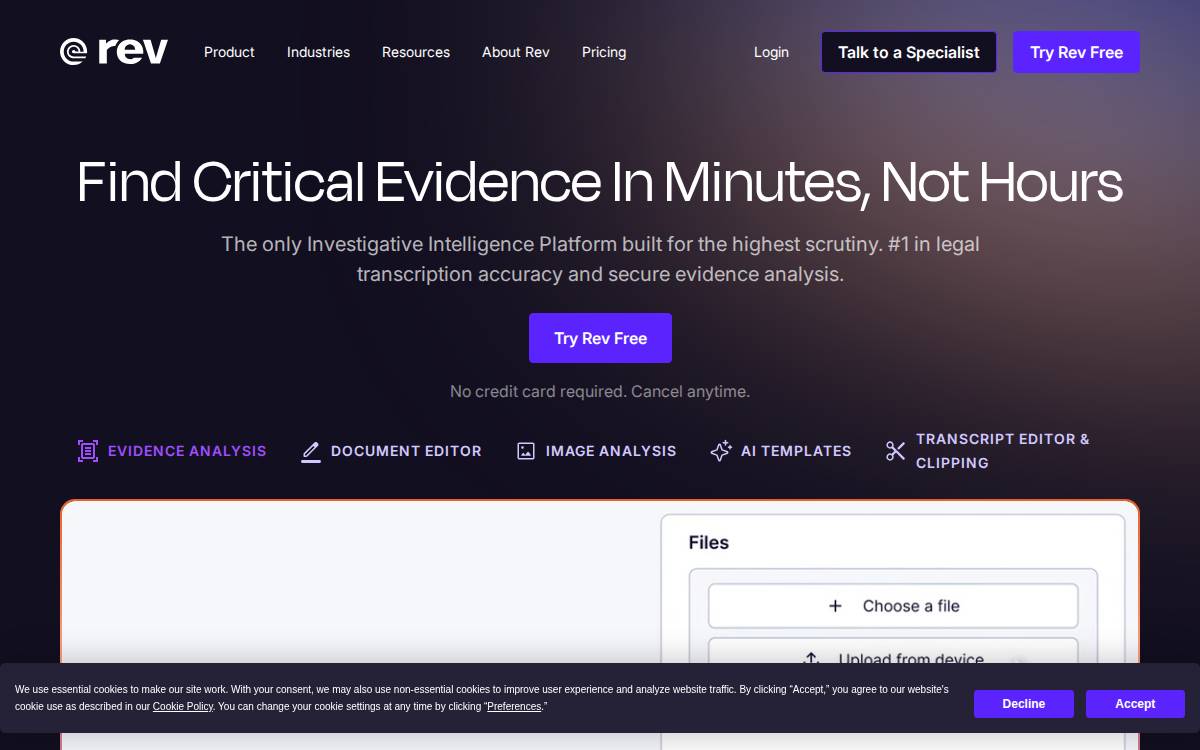Decline non-essential cookies
This screenshot has height=750, width=1200.
(x=1024, y=704)
